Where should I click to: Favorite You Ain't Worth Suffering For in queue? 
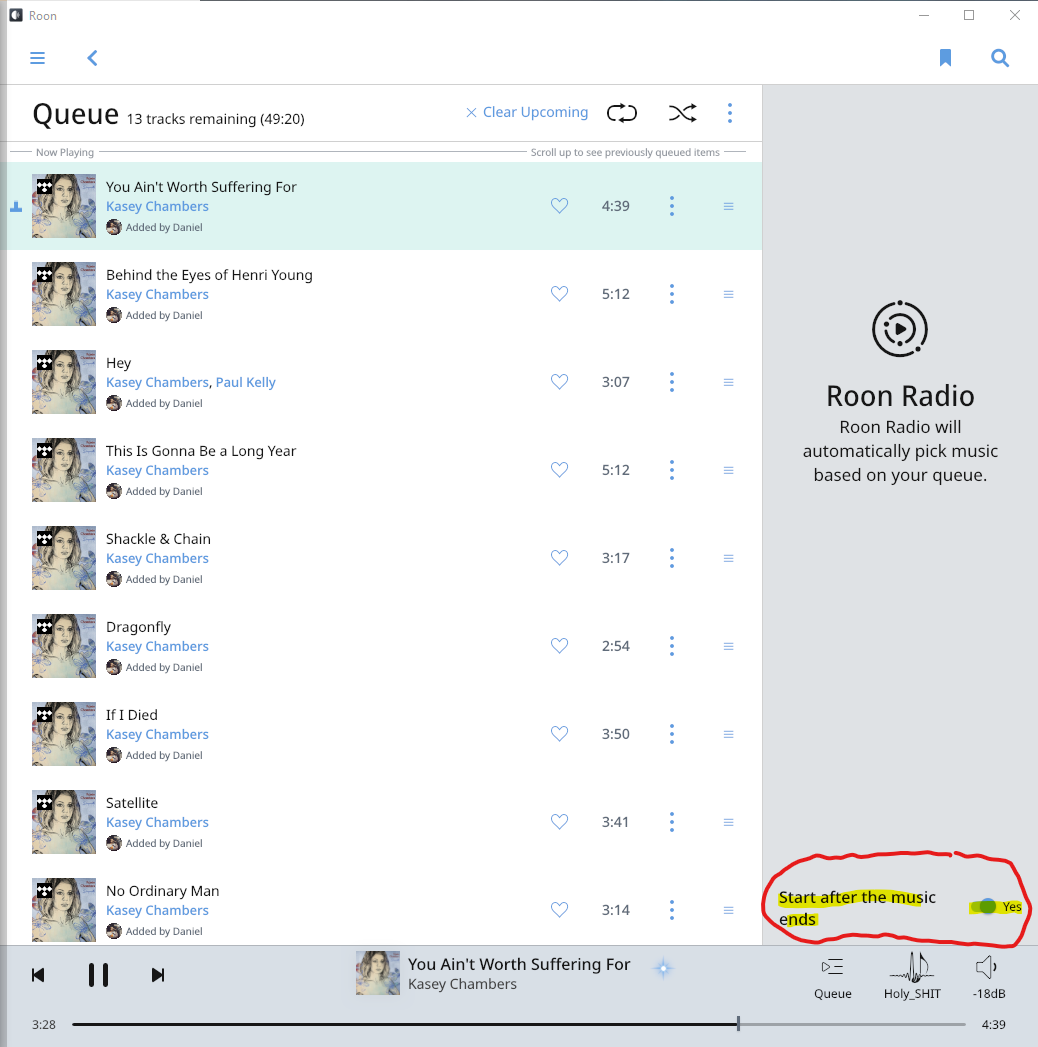(x=559, y=206)
